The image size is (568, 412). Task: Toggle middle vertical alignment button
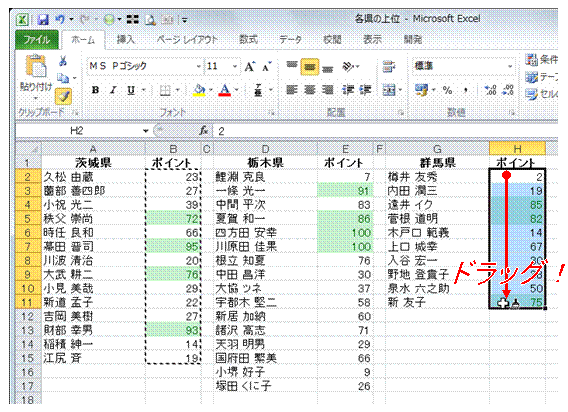(x=309, y=67)
